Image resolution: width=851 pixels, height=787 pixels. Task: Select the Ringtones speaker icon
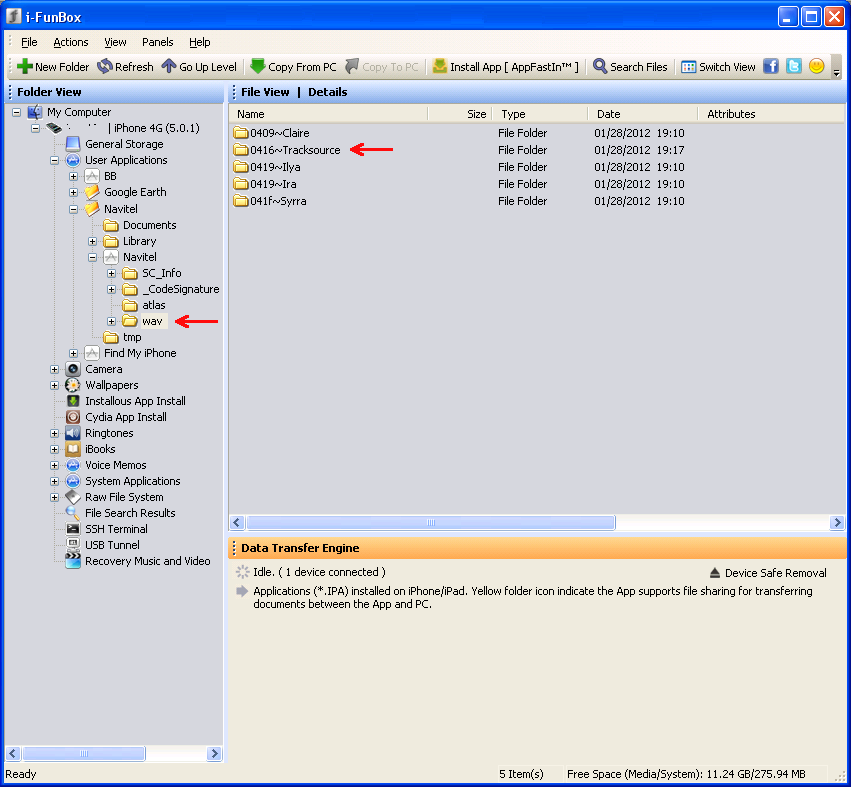(73, 433)
